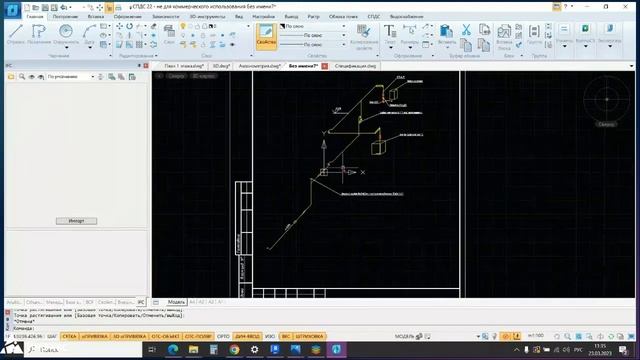Open File Explorer from the taskbar
640x360 pixels.
pos(193,350)
